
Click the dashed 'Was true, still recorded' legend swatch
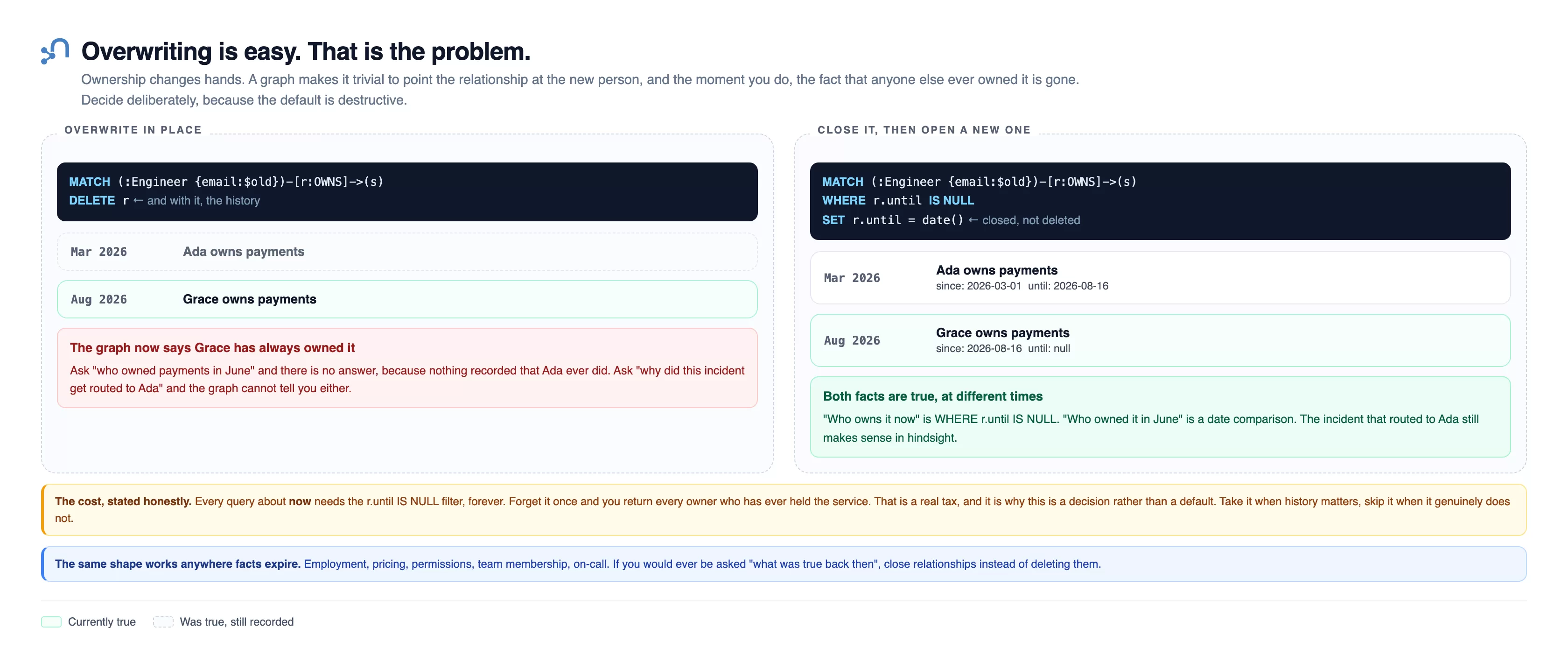[163, 621]
